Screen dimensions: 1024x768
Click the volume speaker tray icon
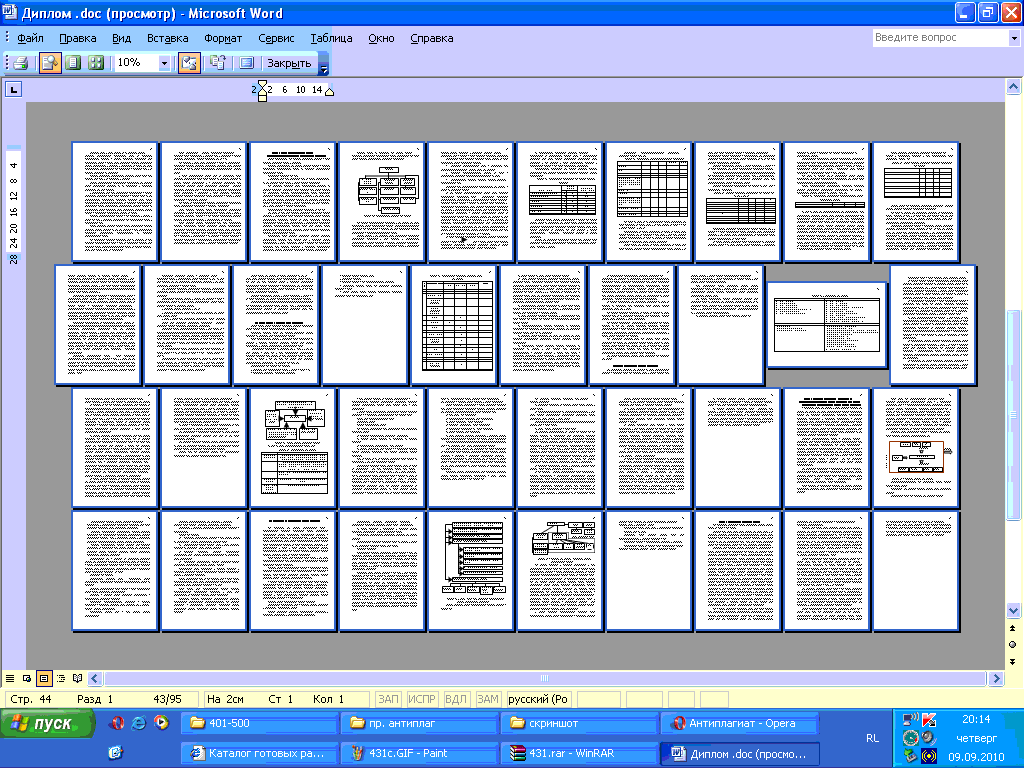tap(929, 739)
